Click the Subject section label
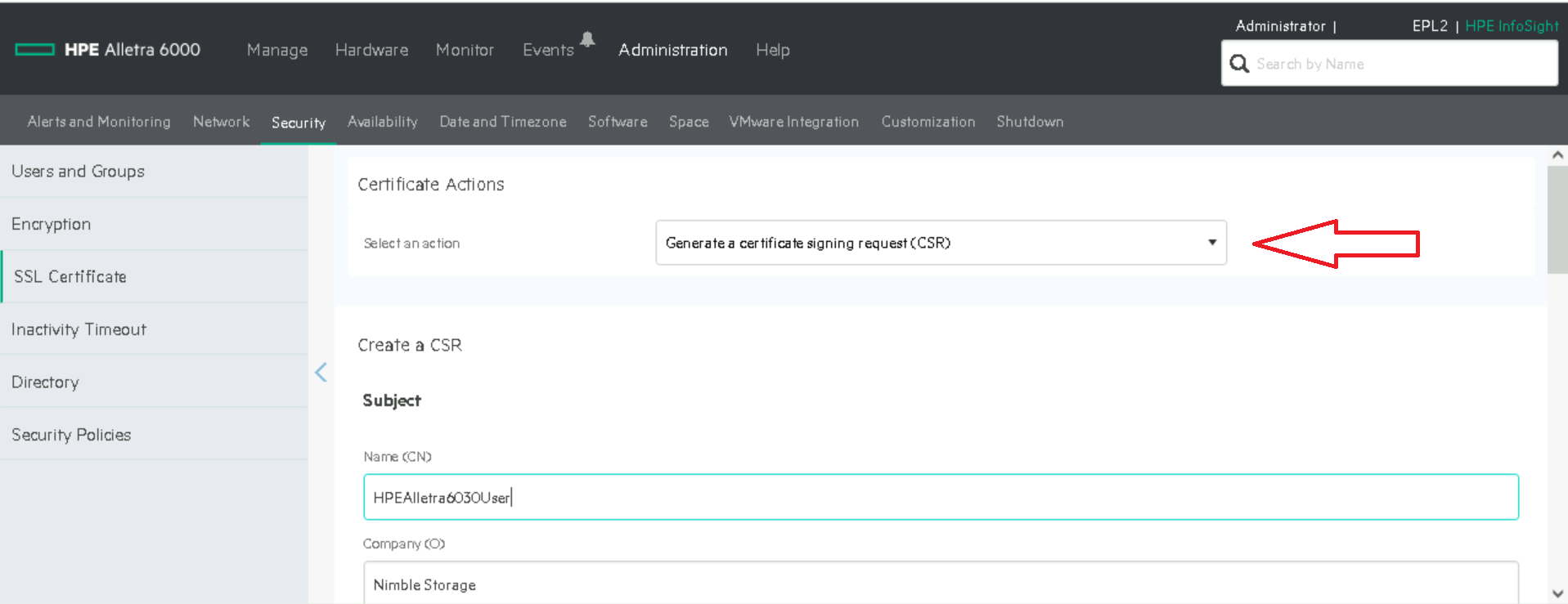Viewport: 1568px width, 604px height. 391,400
